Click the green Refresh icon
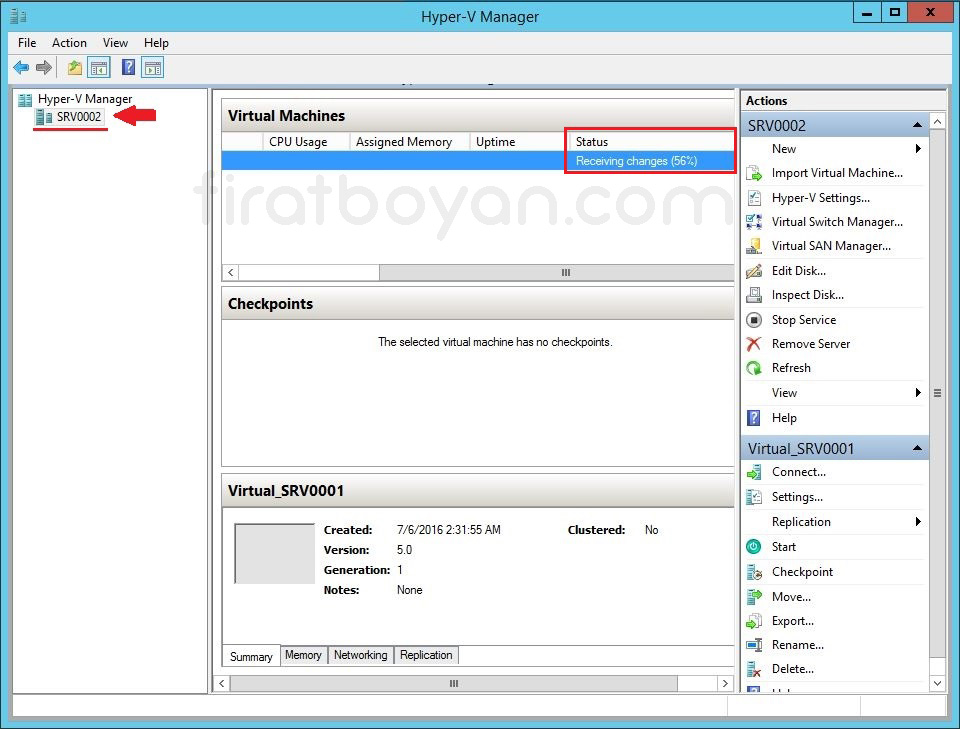The height and width of the screenshot is (729, 960). click(754, 368)
